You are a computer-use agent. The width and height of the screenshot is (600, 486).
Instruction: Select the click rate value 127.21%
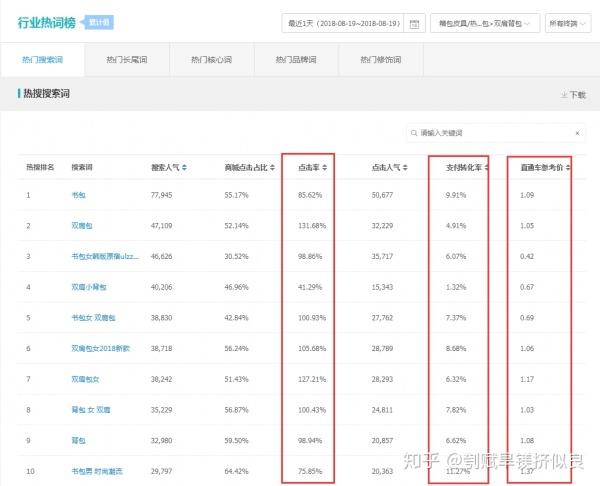coord(312,379)
